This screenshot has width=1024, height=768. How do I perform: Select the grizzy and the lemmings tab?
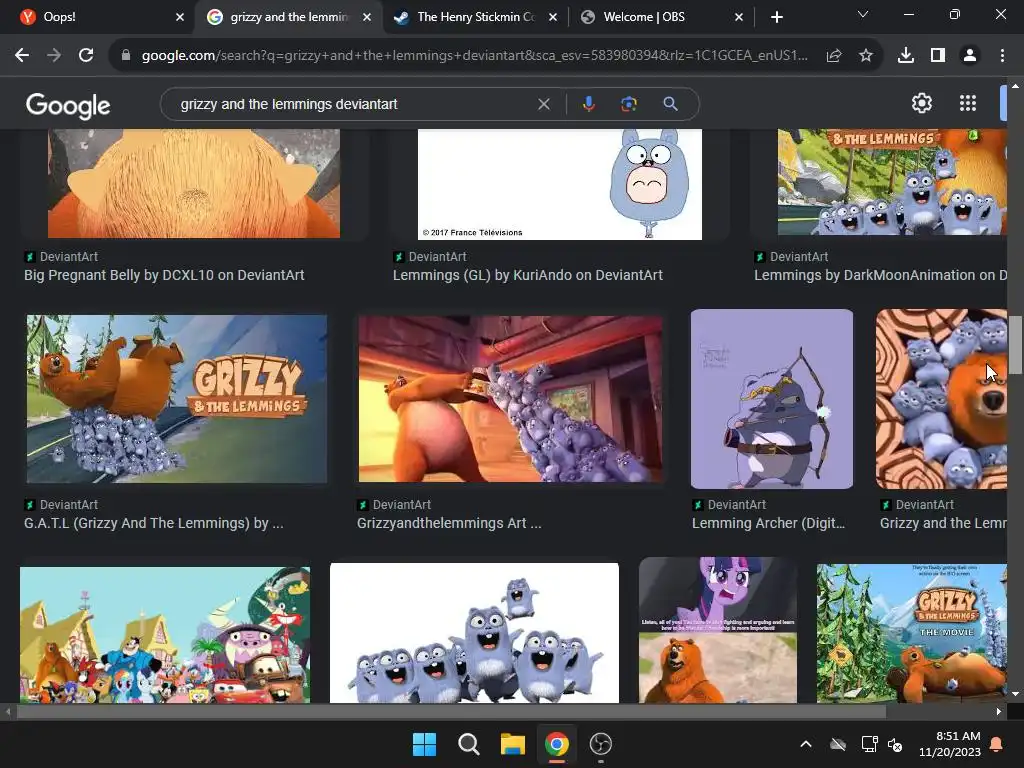coord(289,17)
